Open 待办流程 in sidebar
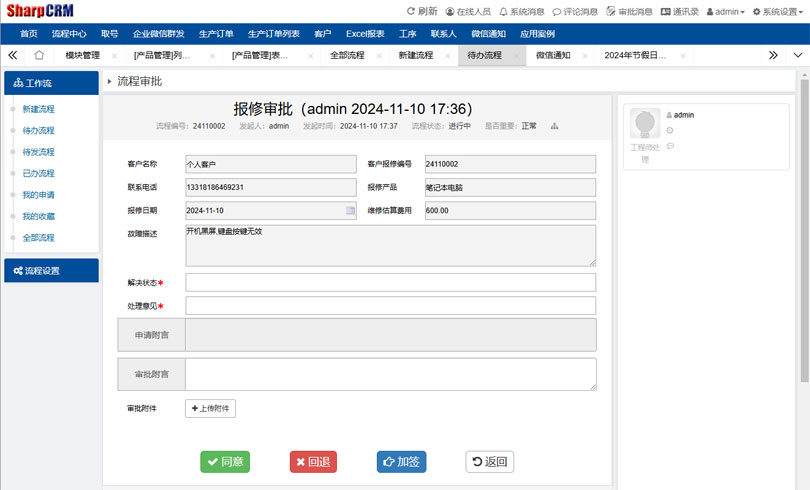810x490 pixels. (38, 131)
